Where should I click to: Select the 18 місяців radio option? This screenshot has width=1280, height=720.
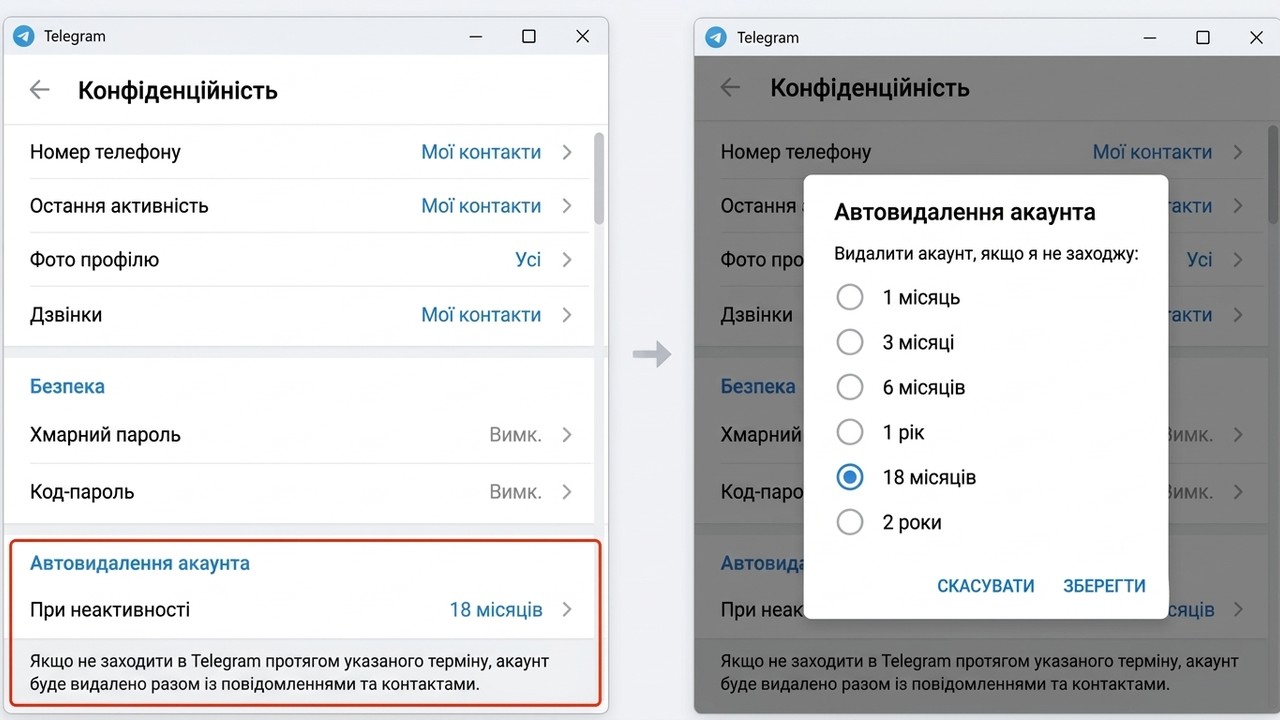pos(850,477)
